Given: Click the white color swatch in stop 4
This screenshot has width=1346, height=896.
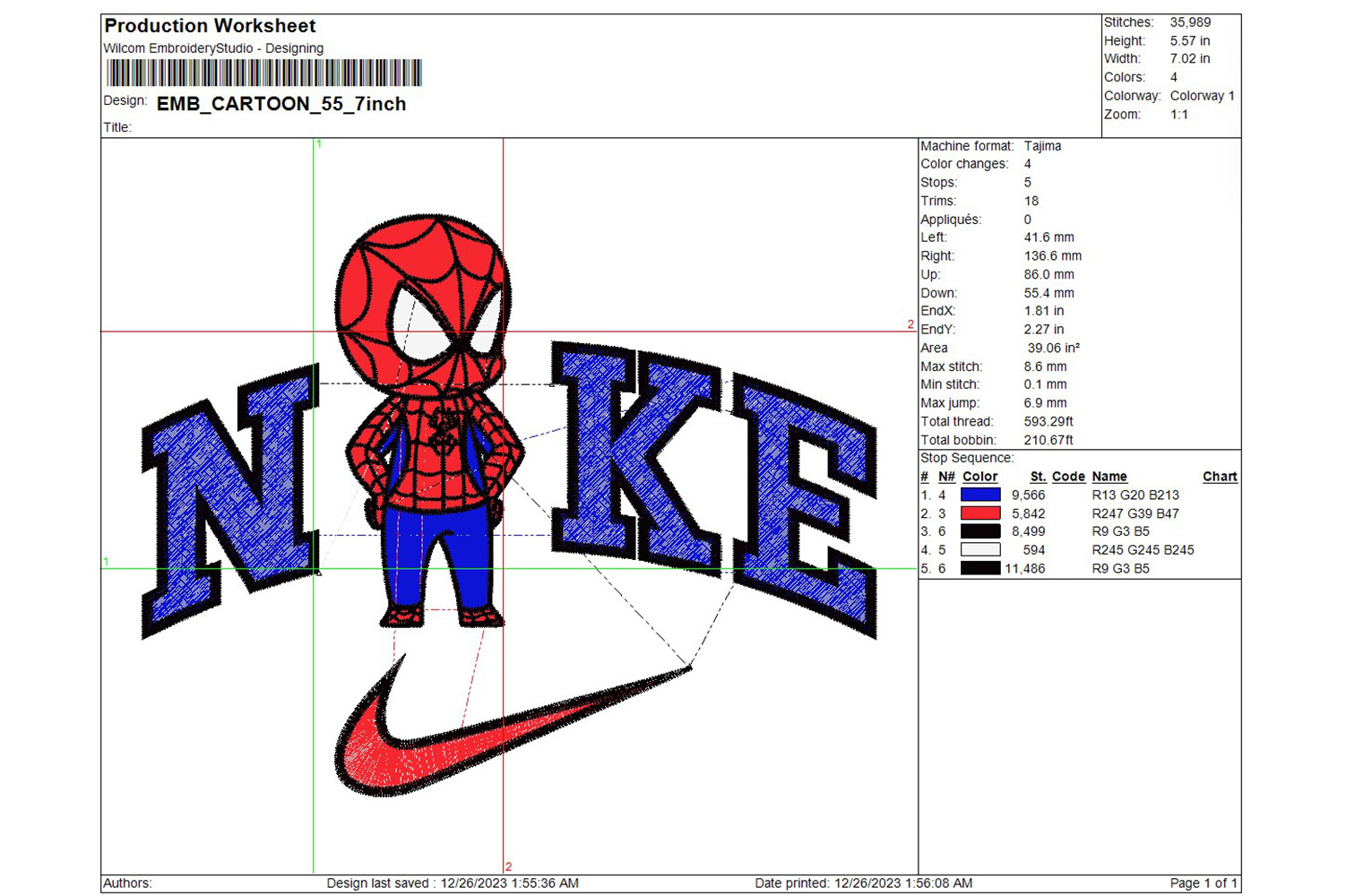Looking at the screenshot, I should click(x=980, y=550).
